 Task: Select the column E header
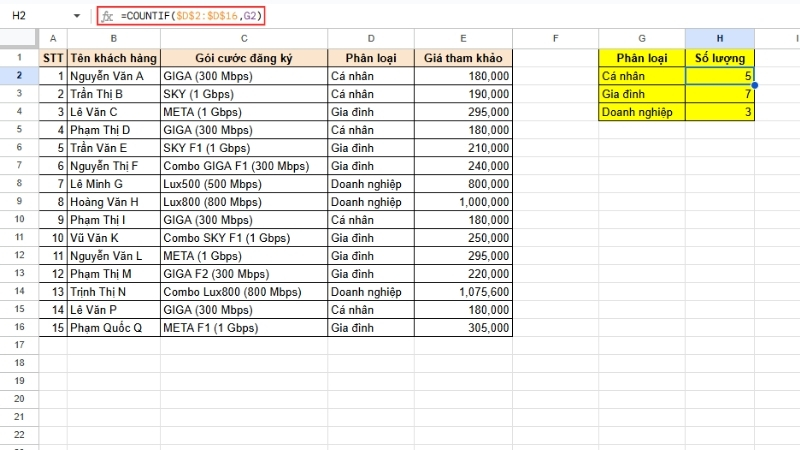point(464,38)
